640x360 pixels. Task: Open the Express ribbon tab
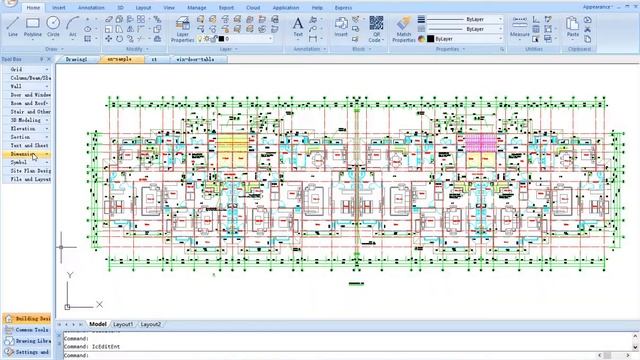[343, 8]
